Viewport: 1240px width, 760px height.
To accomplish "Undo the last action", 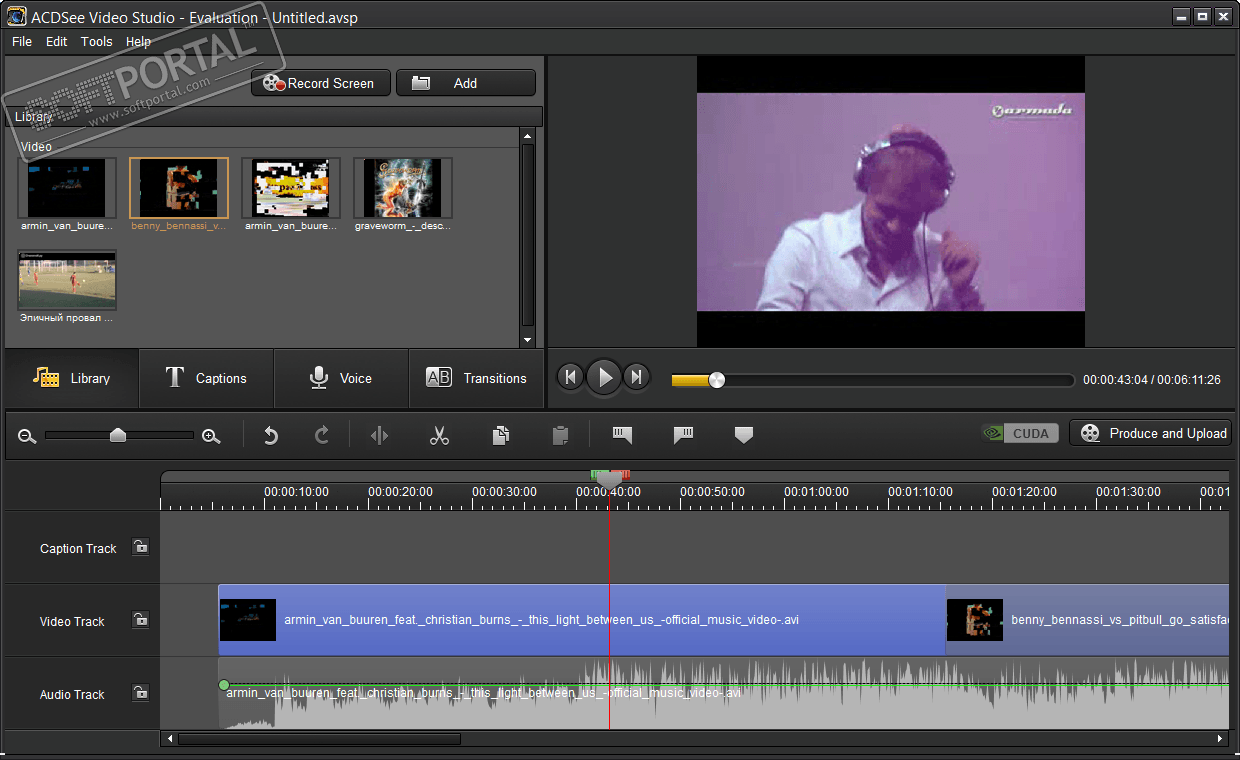I will 270,435.
